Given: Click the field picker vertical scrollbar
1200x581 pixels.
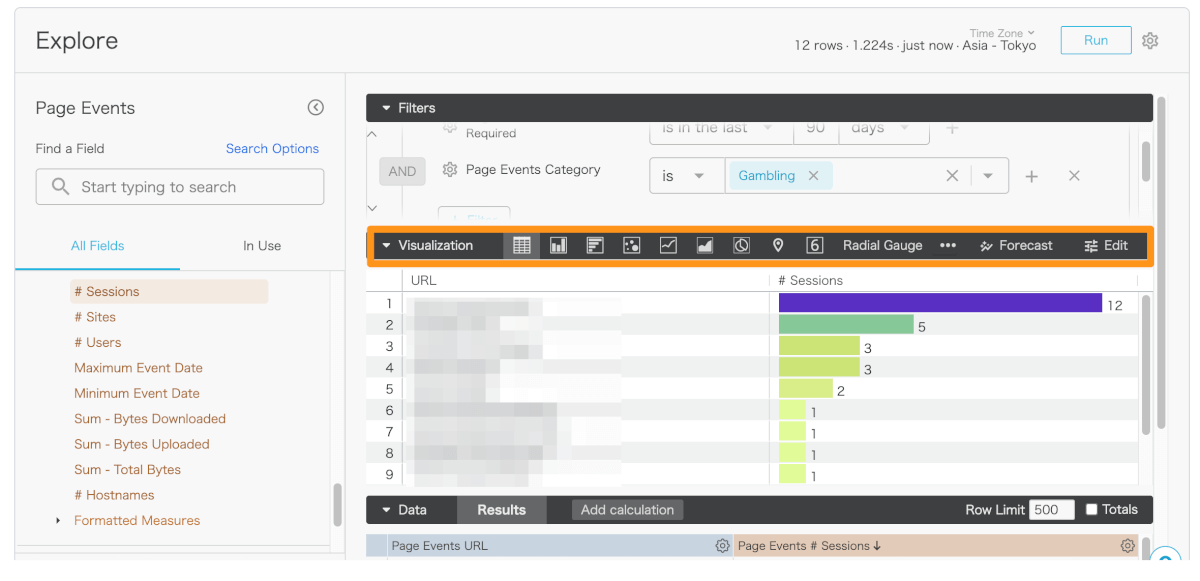Looking at the screenshot, I should click(337, 504).
